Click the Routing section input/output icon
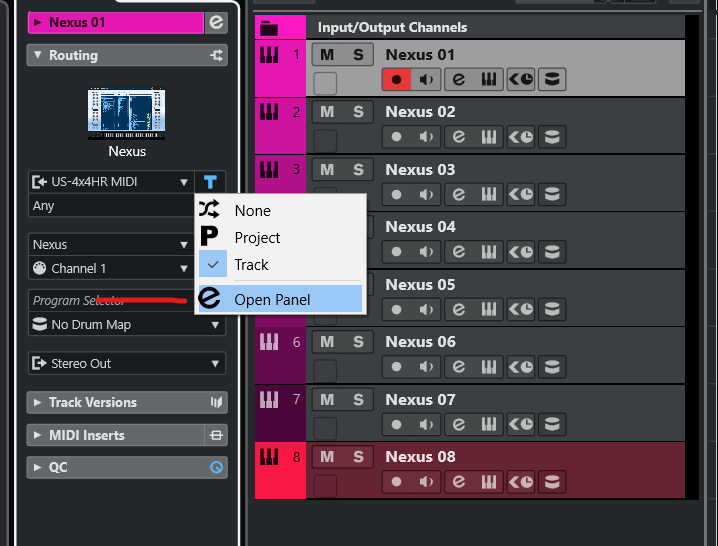The image size is (718, 546). tap(217, 55)
